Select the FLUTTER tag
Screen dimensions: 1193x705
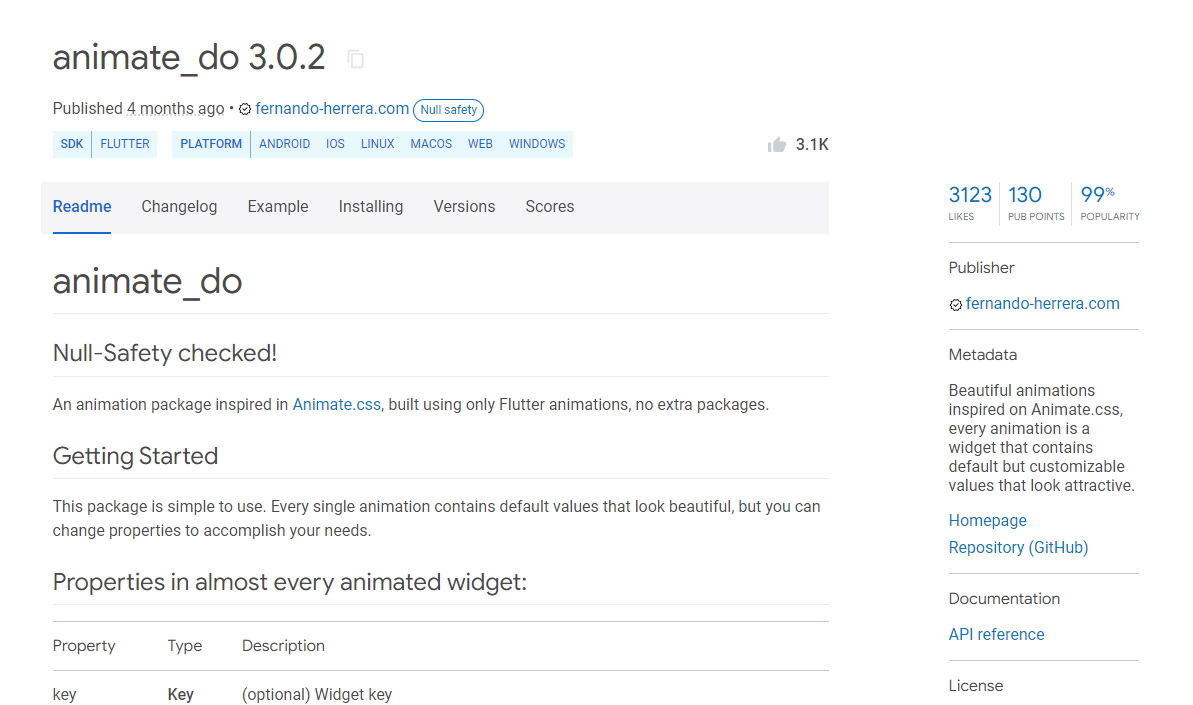point(125,144)
